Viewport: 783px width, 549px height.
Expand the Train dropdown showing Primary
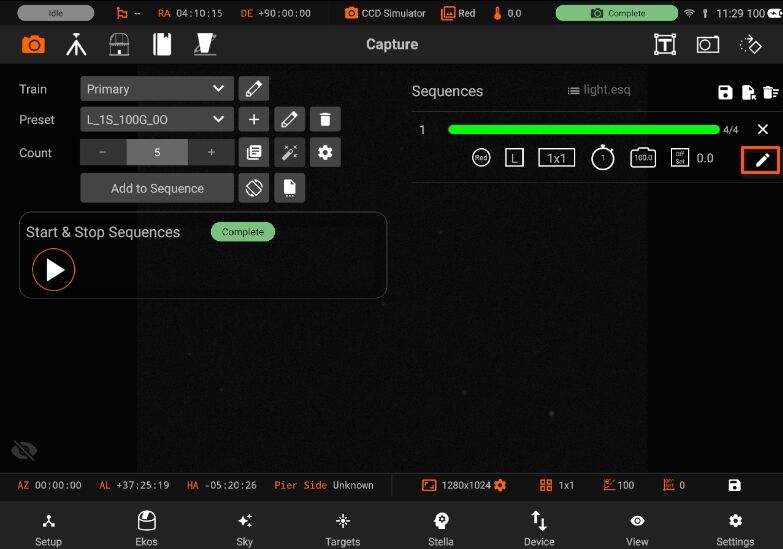157,89
